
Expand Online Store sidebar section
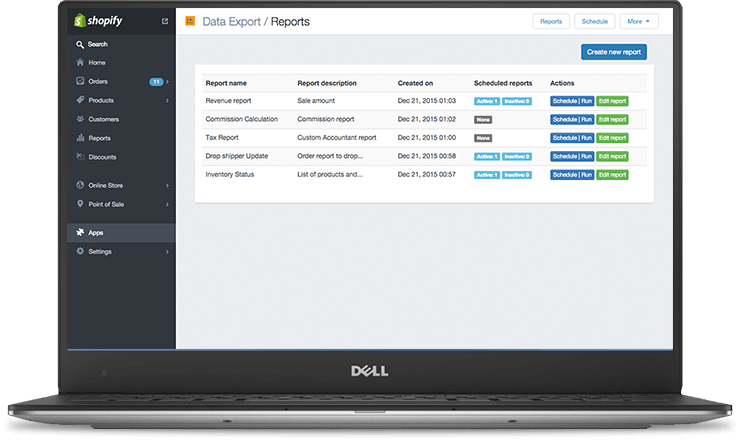(x=167, y=185)
